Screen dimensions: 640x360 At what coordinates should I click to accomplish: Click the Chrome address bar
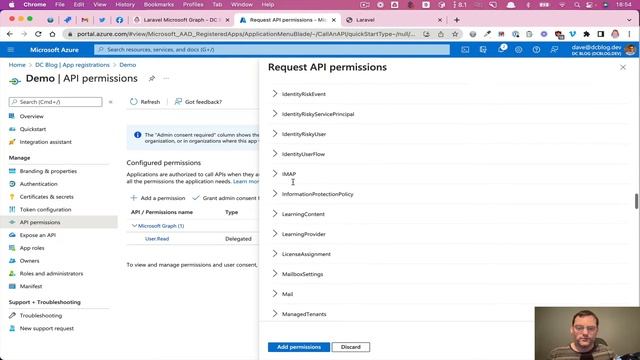[245, 34]
